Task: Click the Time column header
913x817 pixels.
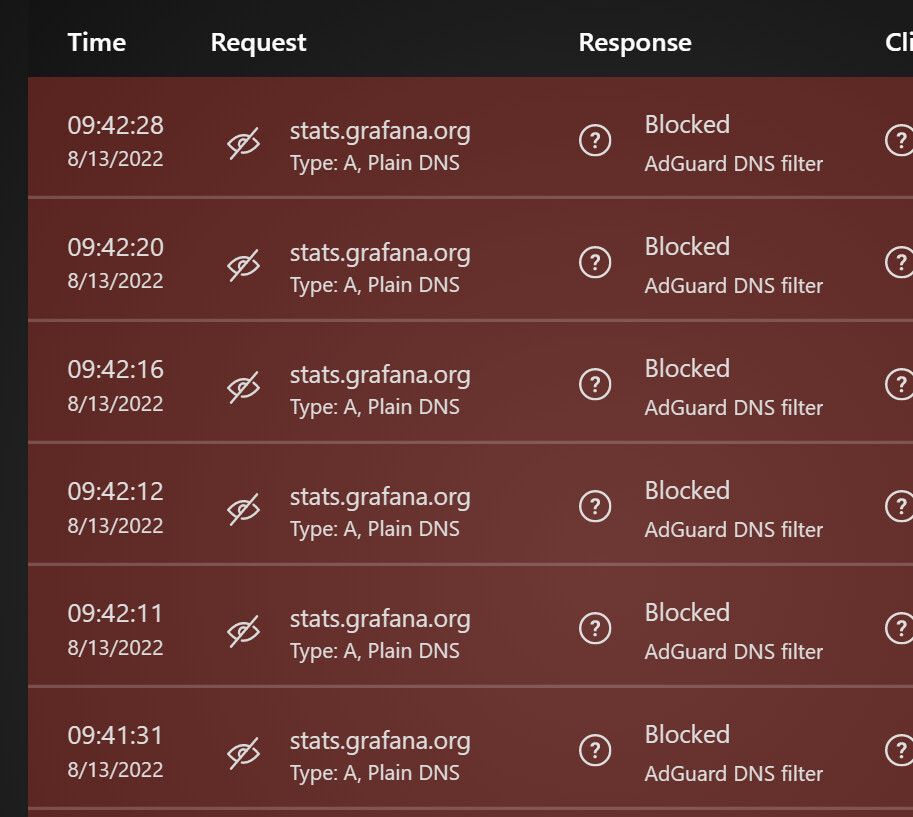Action: tap(97, 43)
